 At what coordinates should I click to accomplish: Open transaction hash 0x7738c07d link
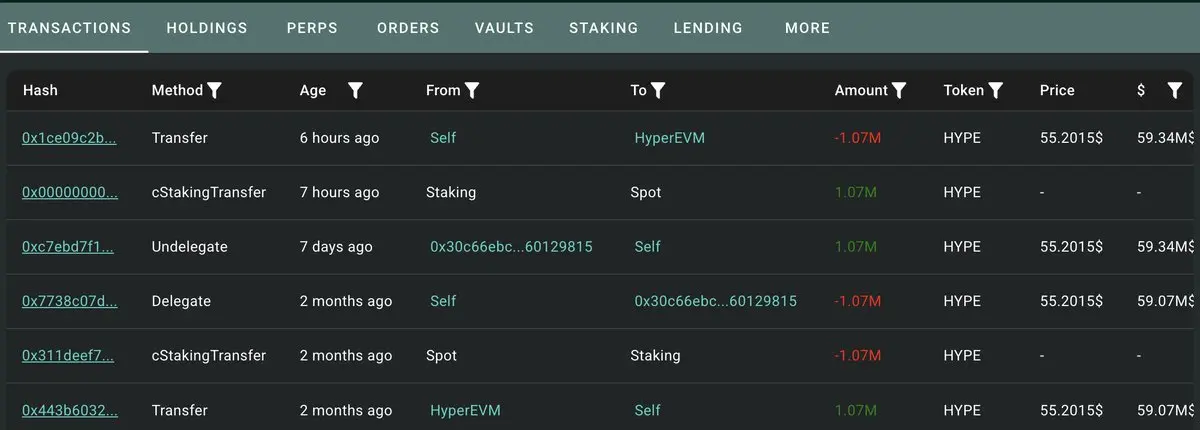pos(69,301)
